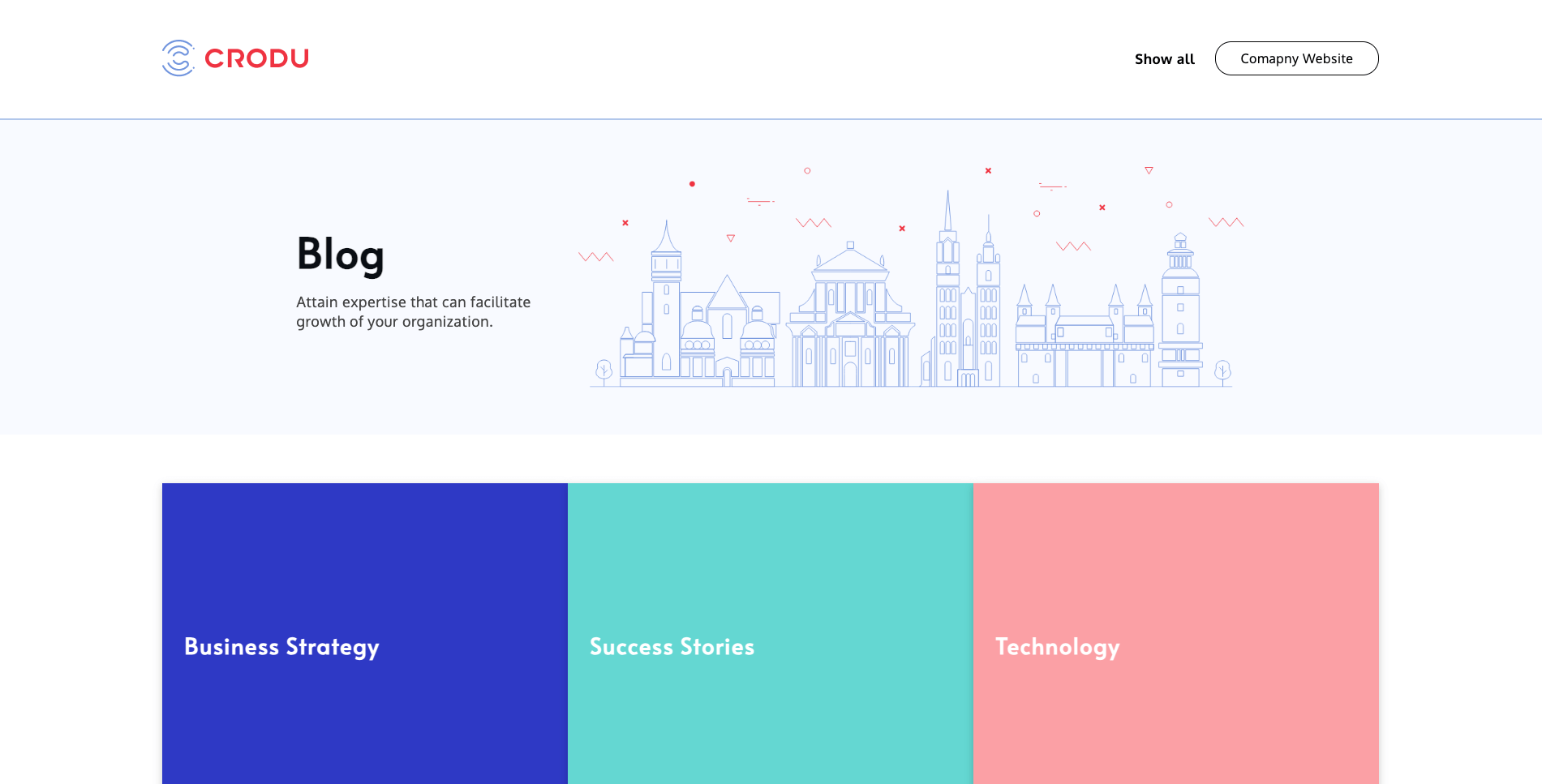
Task: Click the tree icon right of skyline
Action: tap(1222, 371)
